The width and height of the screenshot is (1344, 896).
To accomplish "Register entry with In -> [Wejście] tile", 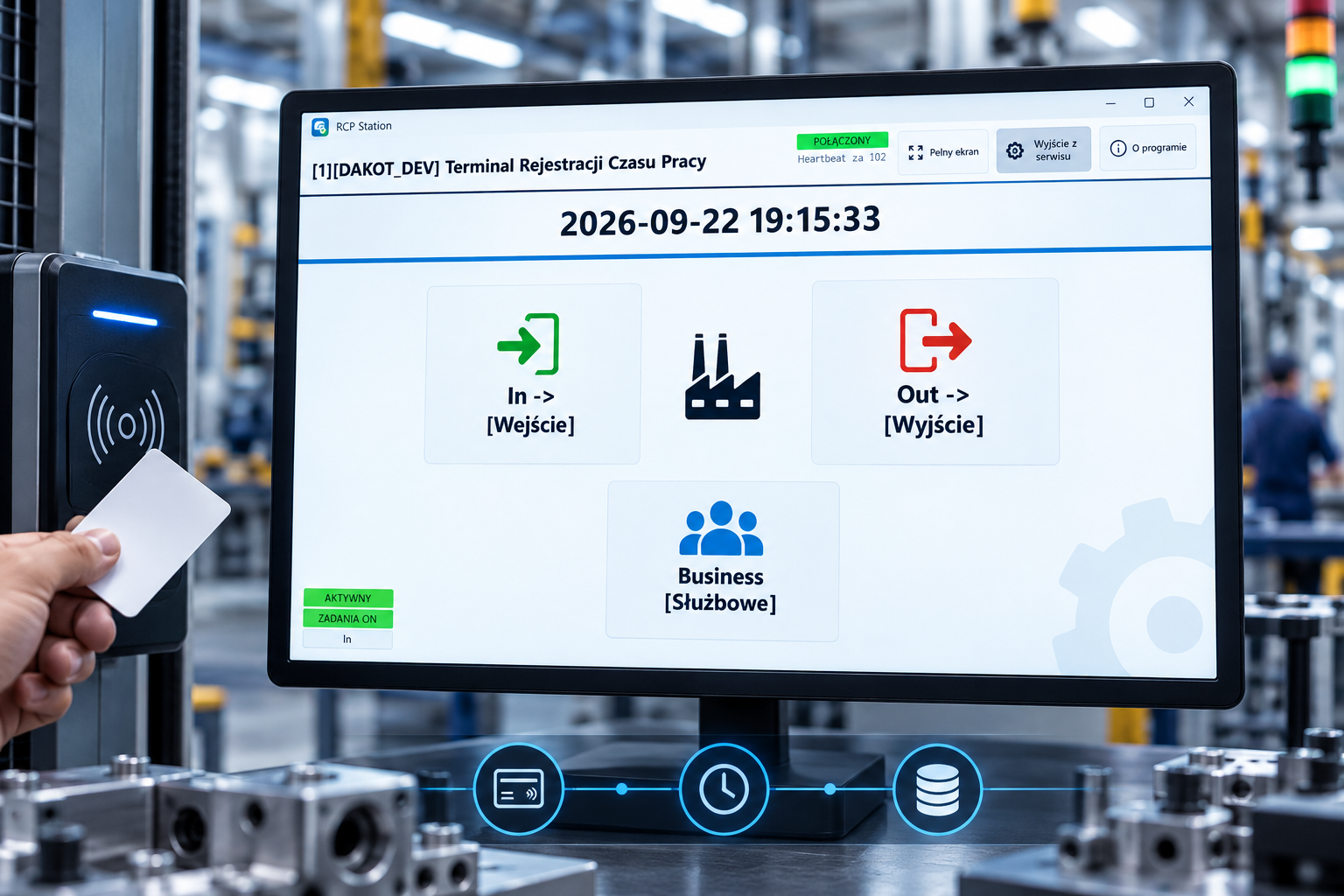I will coord(532,374).
